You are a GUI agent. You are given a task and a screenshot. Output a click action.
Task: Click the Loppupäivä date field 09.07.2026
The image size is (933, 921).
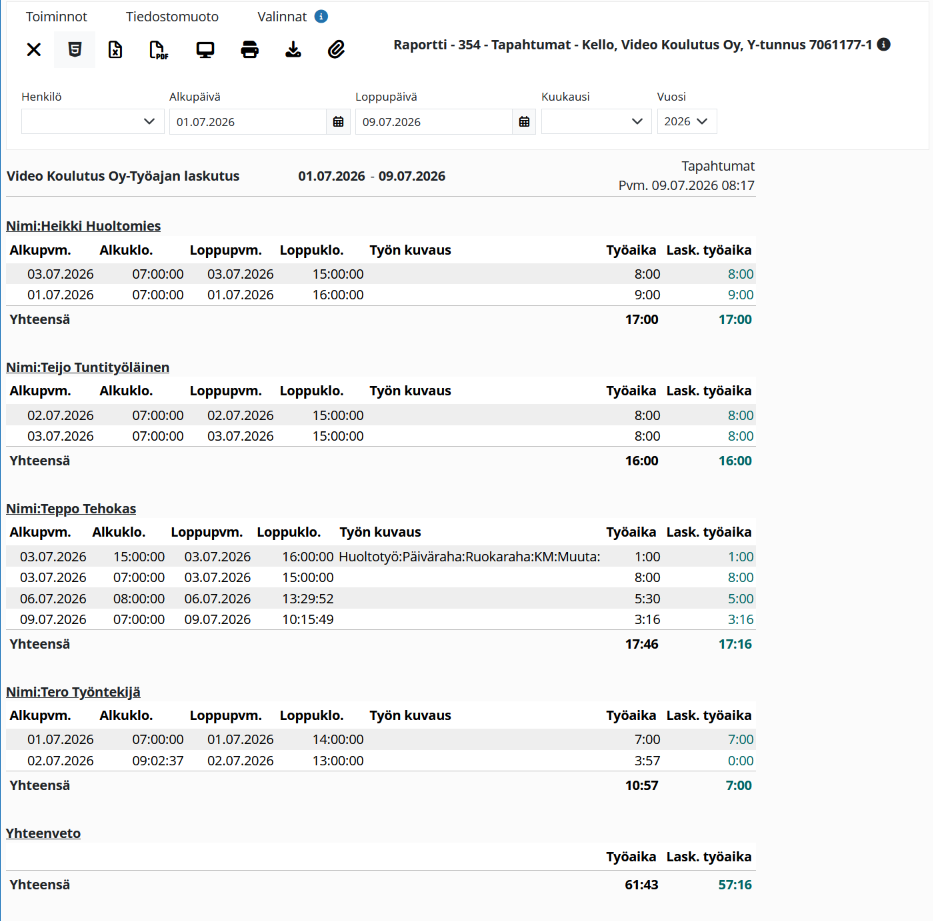(x=434, y=122)
